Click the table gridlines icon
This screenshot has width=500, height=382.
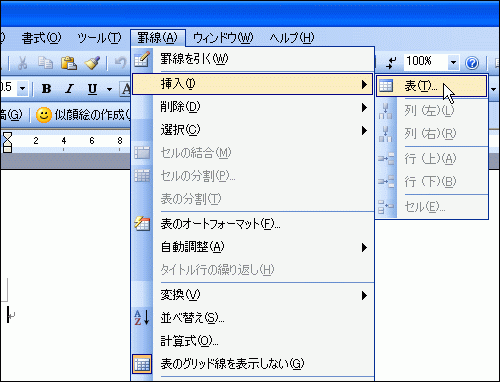coord(142,364)
